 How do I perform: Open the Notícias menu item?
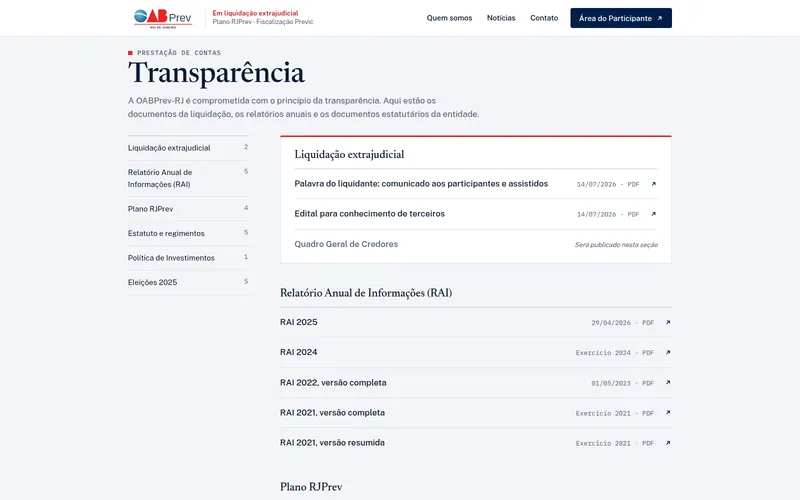[501, 18]
